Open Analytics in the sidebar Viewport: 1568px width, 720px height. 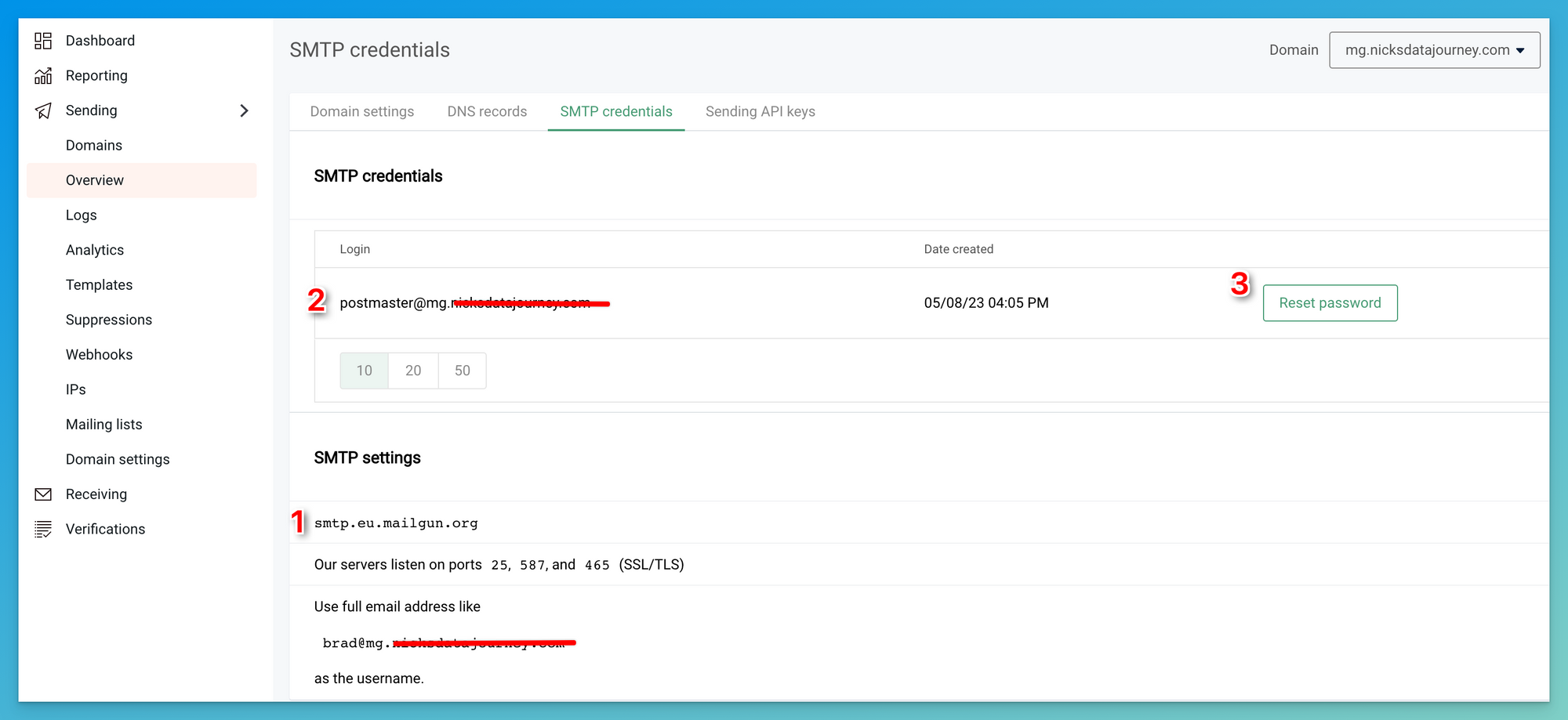coord(95,250)
